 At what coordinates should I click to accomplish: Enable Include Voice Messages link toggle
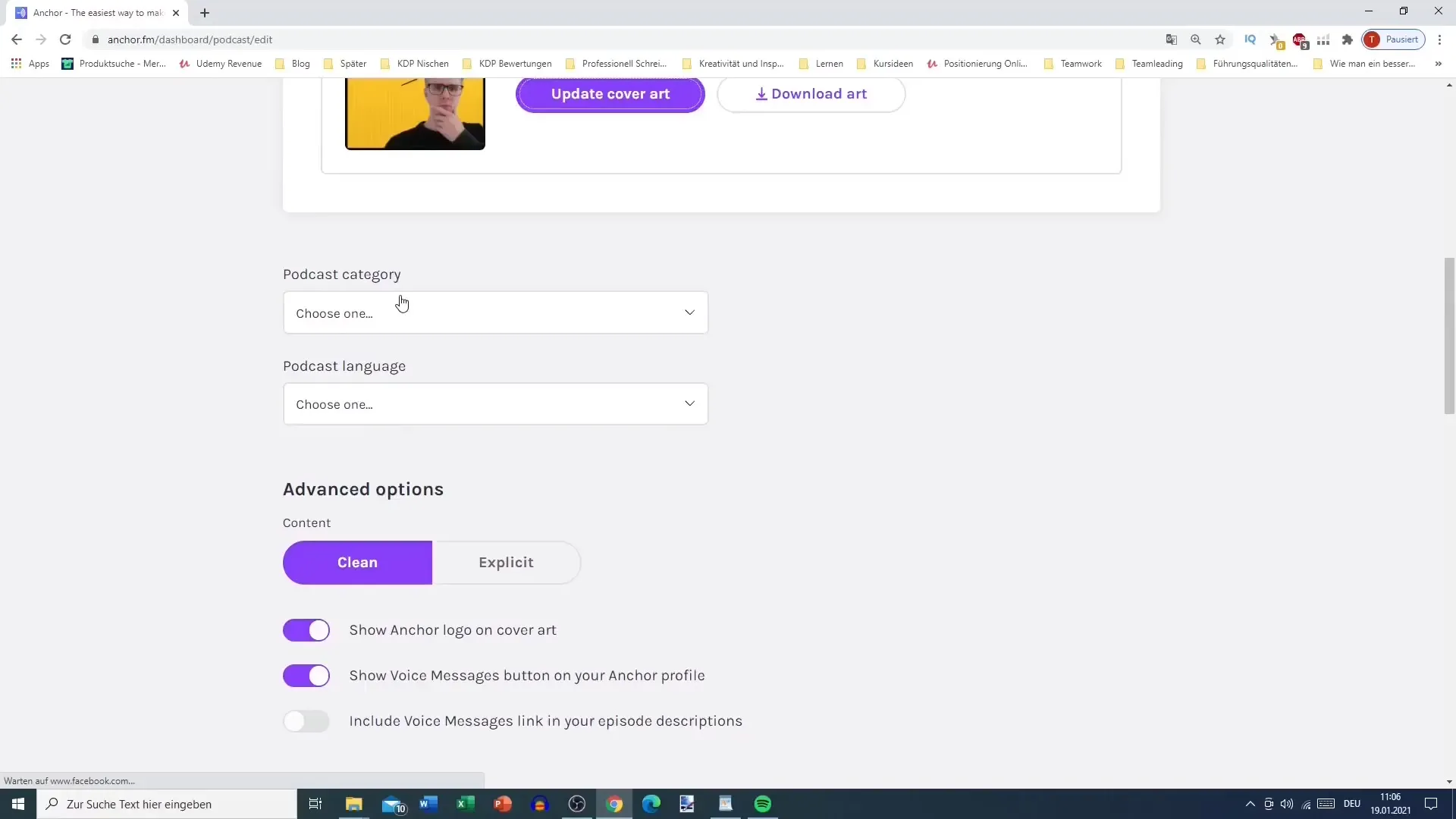(306, 720)
